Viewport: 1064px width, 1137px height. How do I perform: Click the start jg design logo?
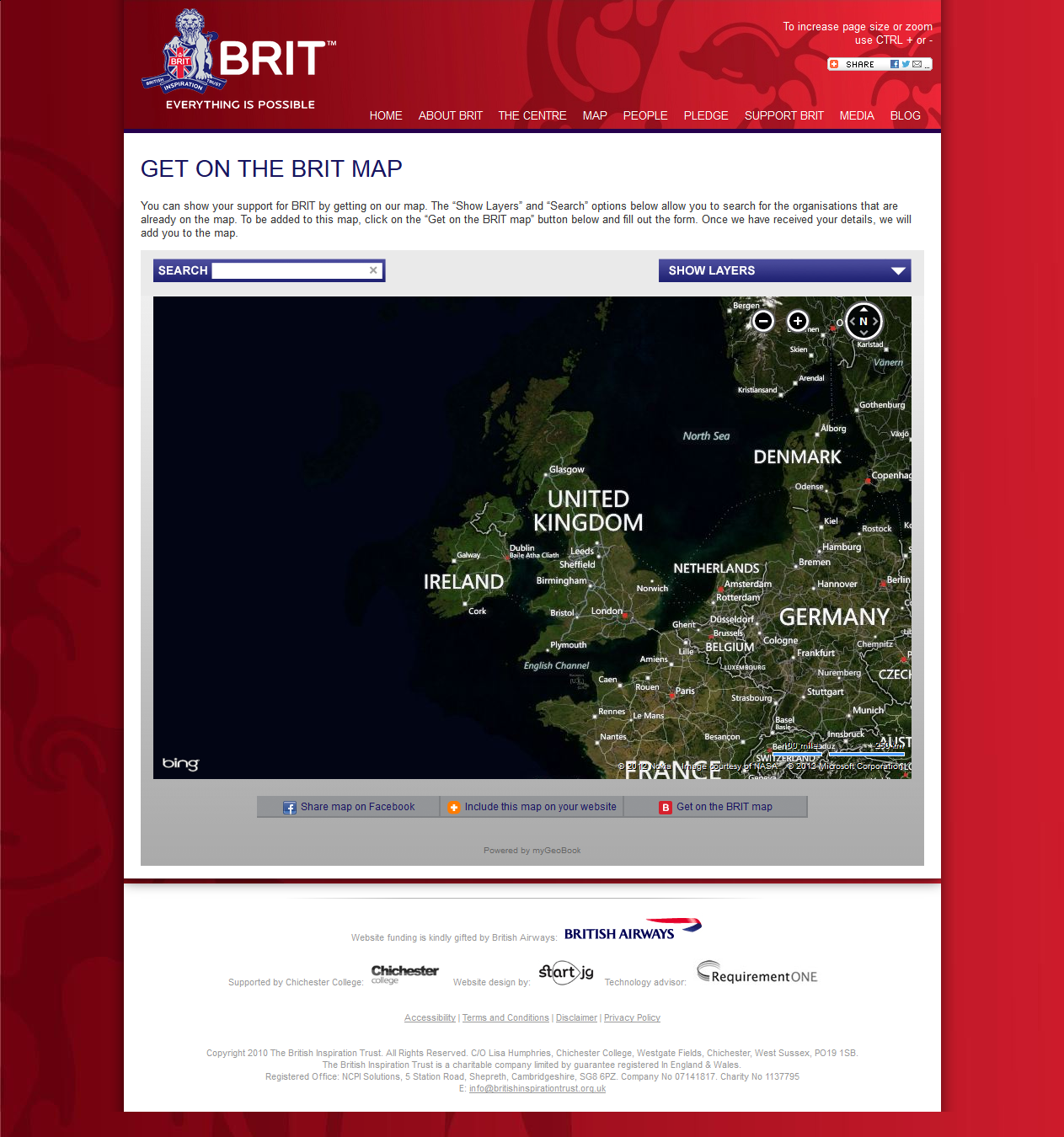pos(566,972)
